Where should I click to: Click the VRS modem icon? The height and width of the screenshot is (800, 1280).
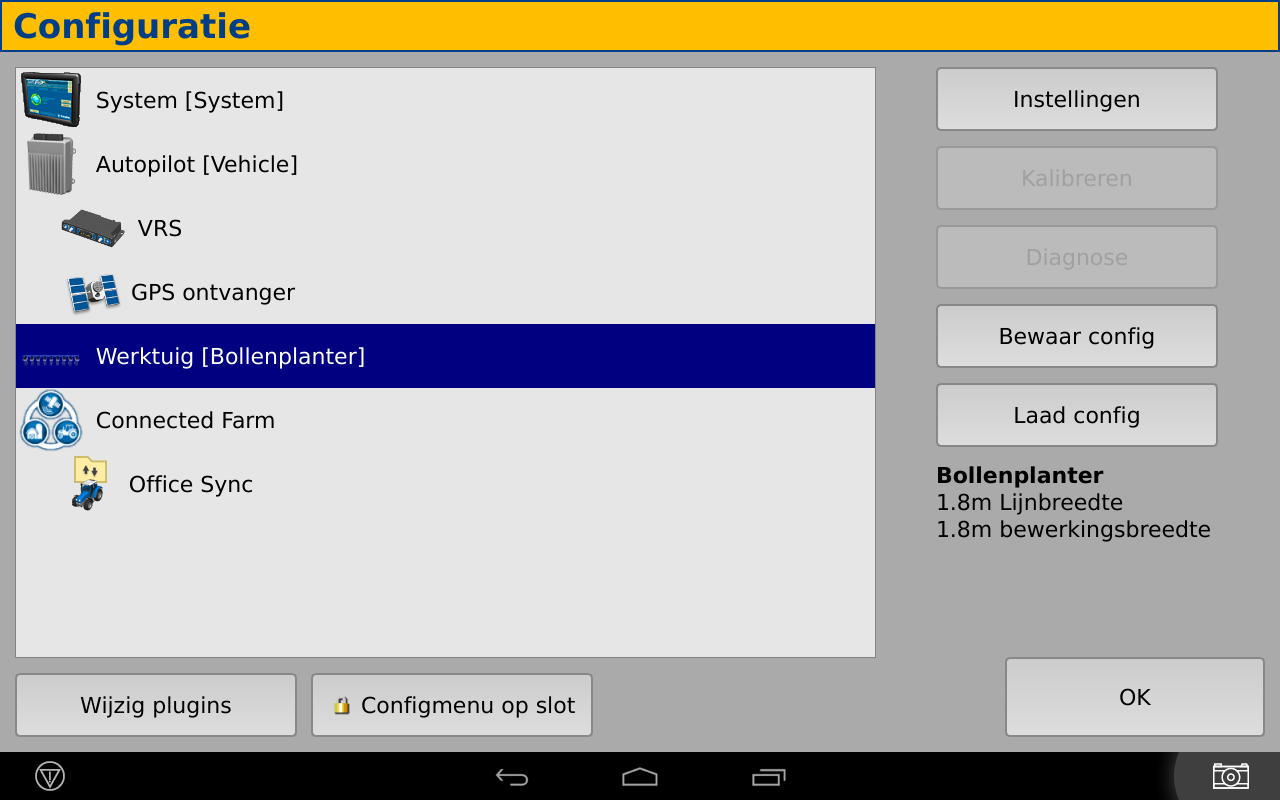pos(92,228)
